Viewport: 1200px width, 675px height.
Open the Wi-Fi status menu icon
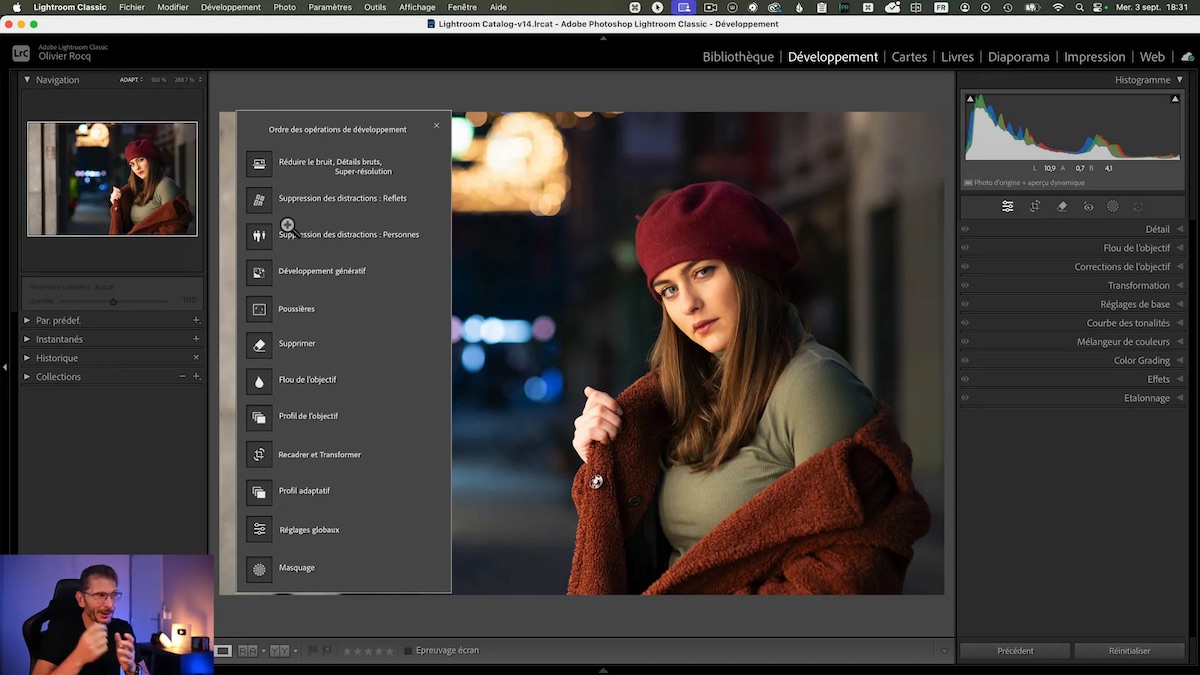[1058, 7]
